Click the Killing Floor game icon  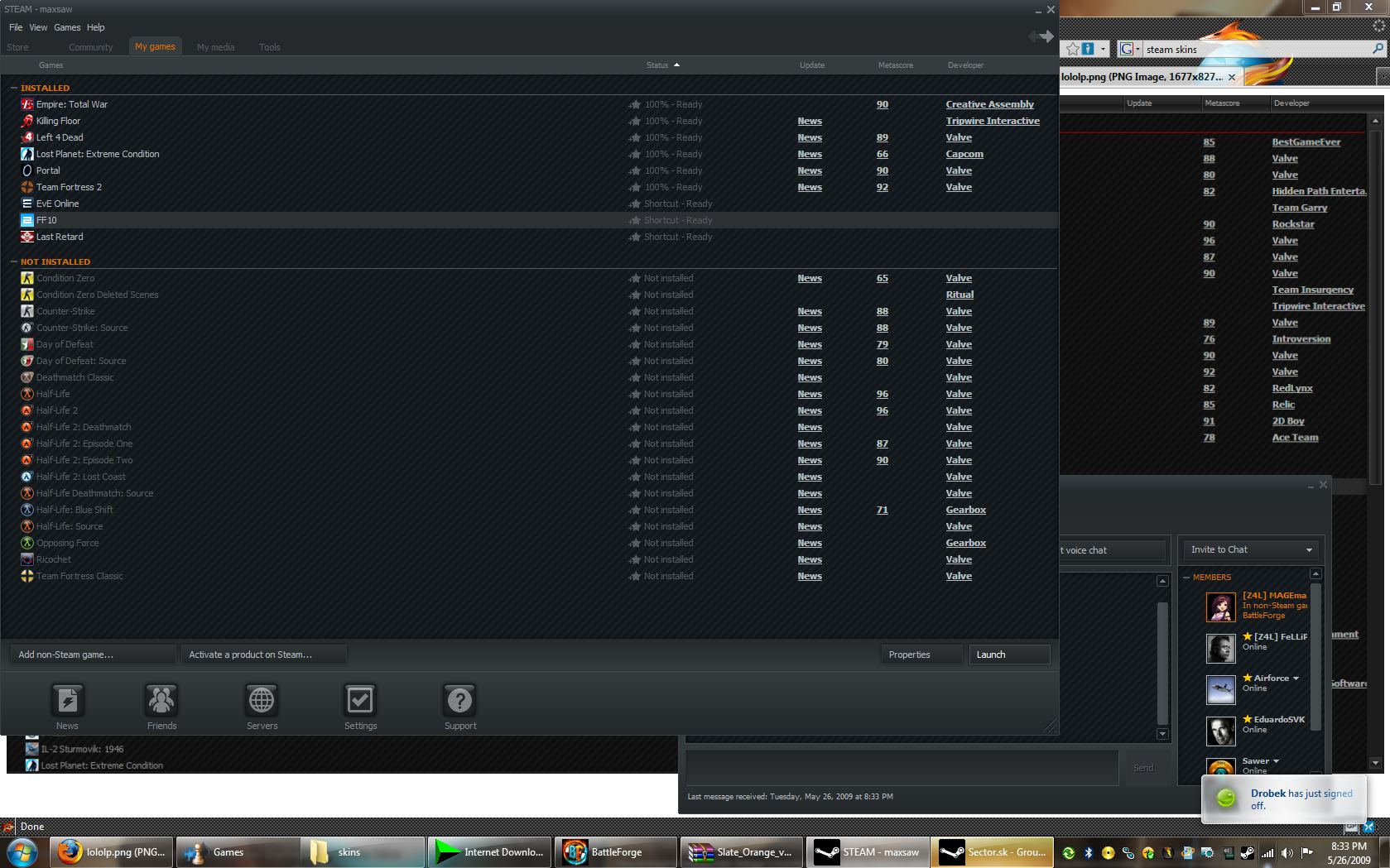pos(27,121)
